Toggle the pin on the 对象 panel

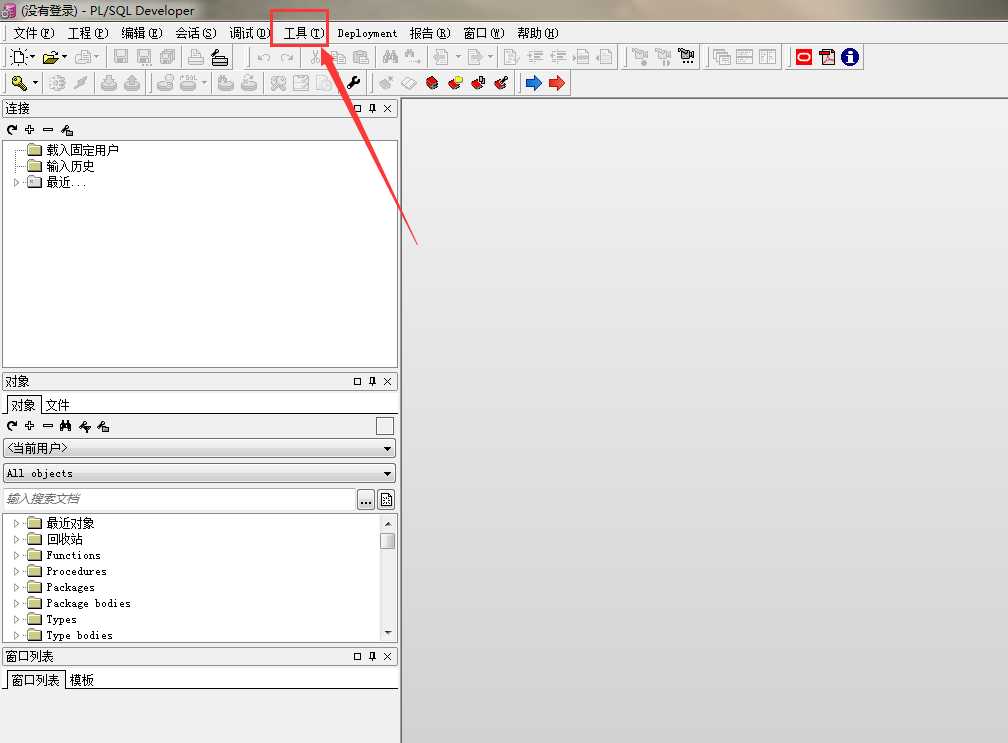pyautogui.click(x=372, y=381)
